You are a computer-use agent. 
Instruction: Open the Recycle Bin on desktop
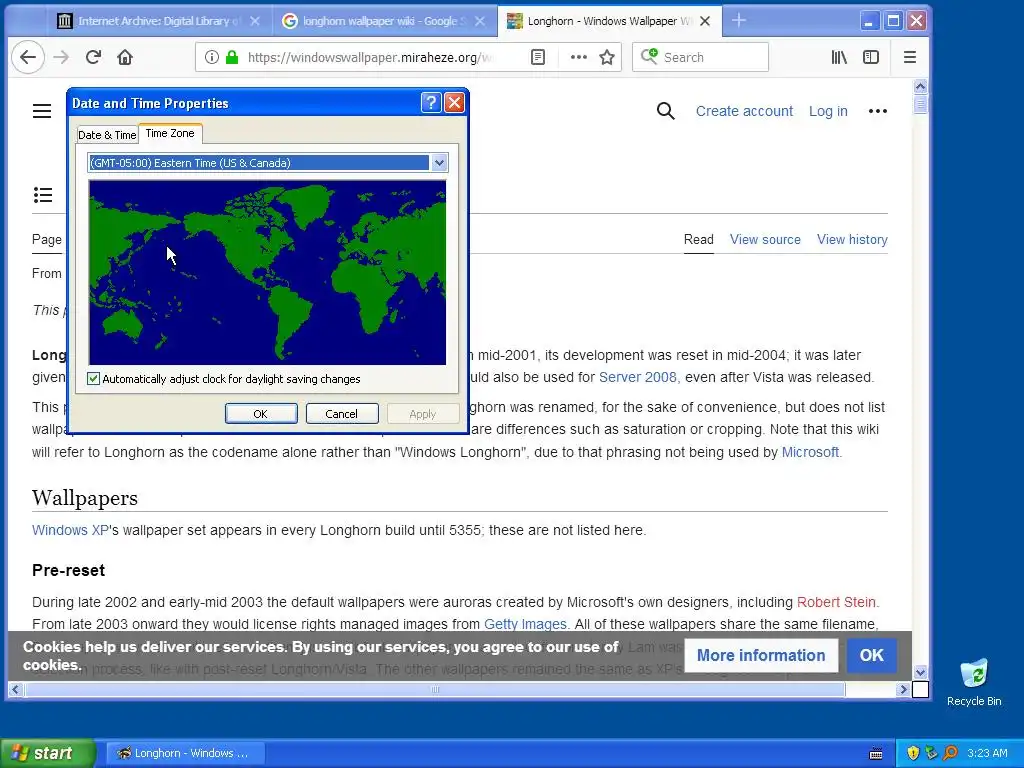(x=974, y=682)
